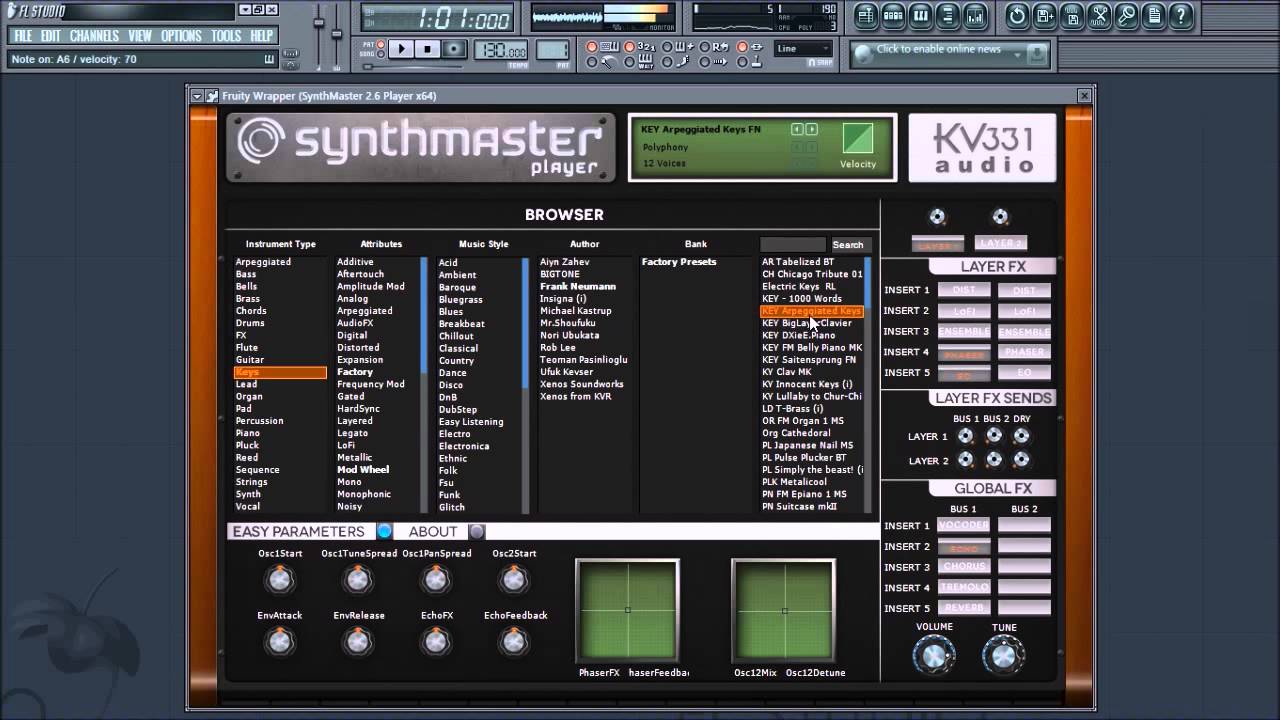Open the Playlist window icon

pyautogui.click(x=867, y=15)
